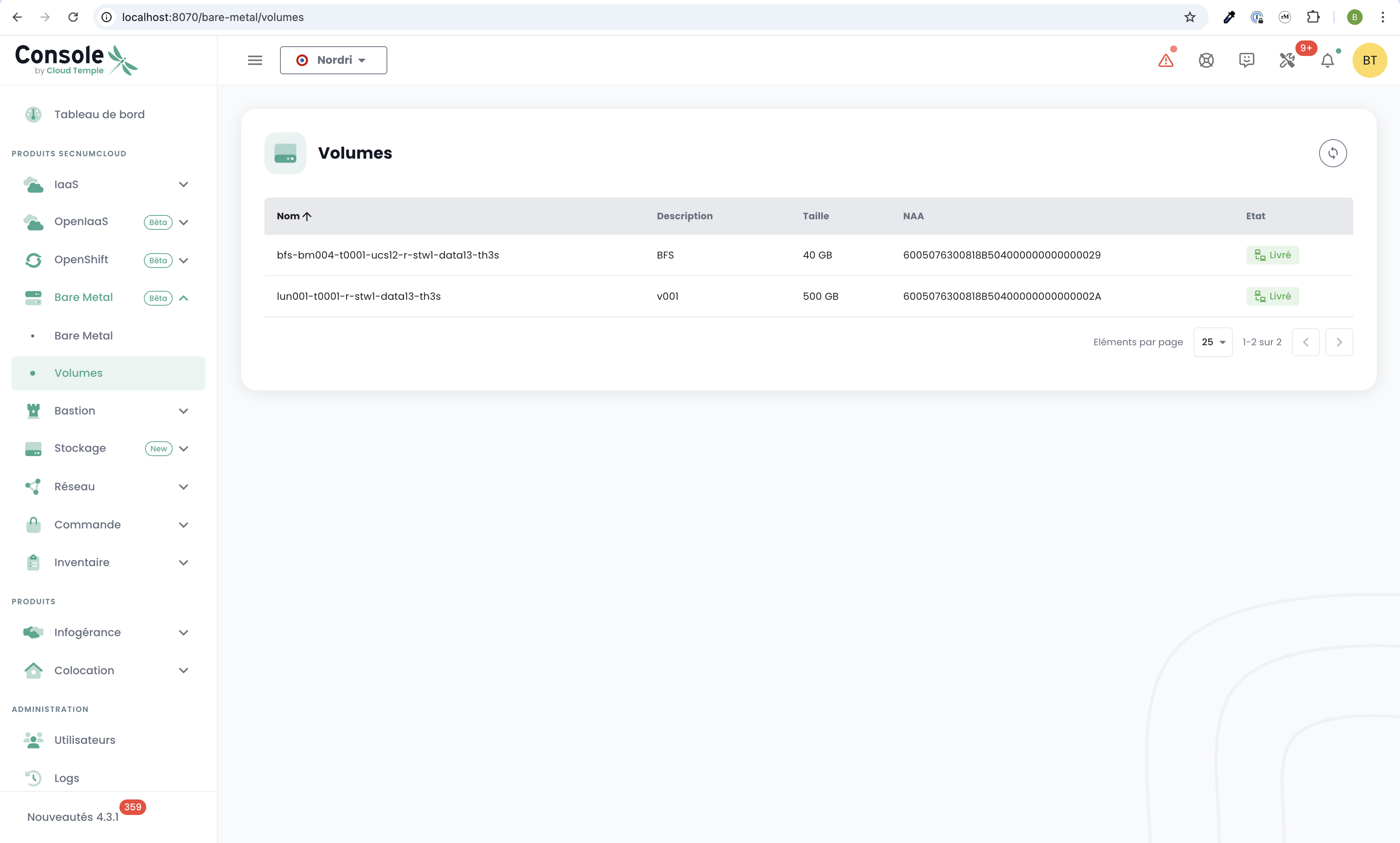Select the Bare Metal submenu item
The width and height of the screenshot is (1400, 843).
click(84, 336)
